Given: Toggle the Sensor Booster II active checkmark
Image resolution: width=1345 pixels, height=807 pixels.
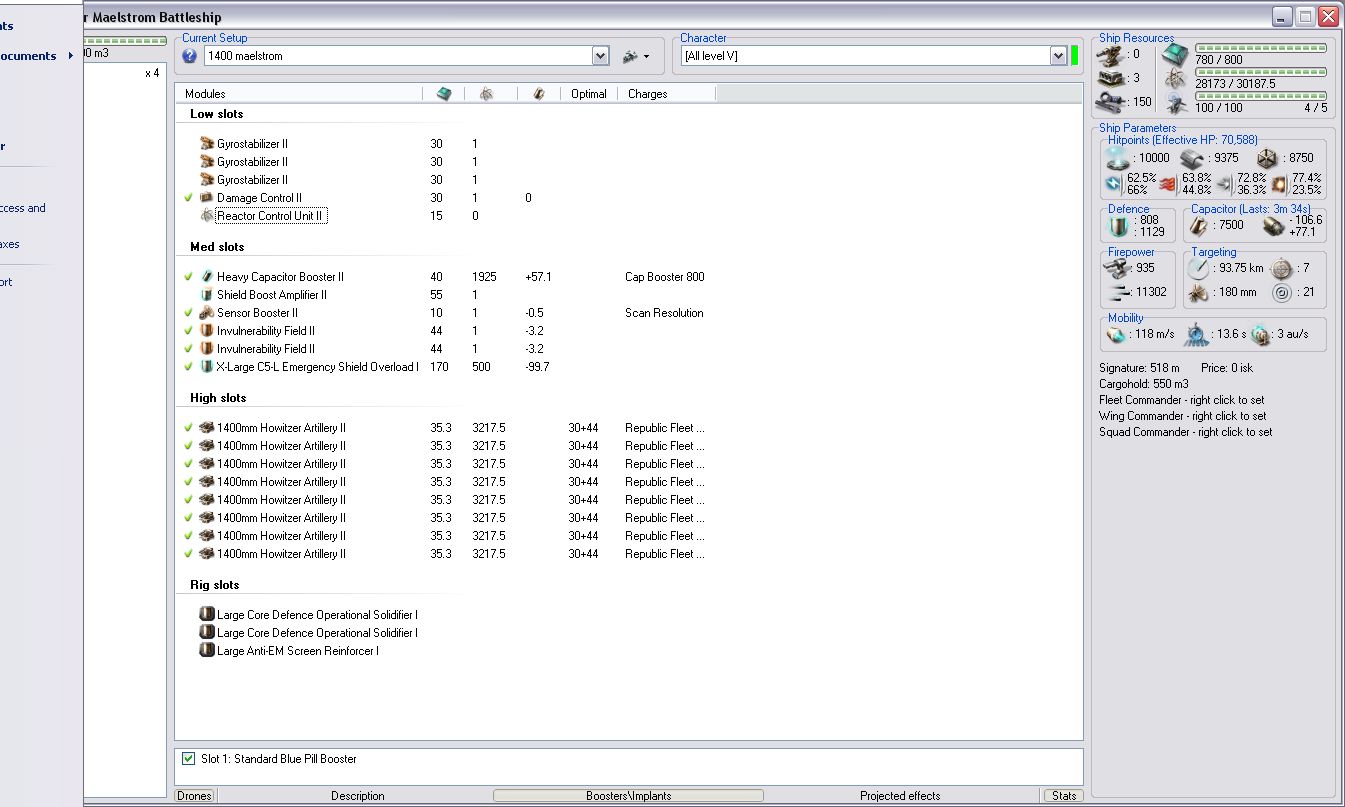Looking at the screenshot, I should pyautogui.click(x=189, y=313).
